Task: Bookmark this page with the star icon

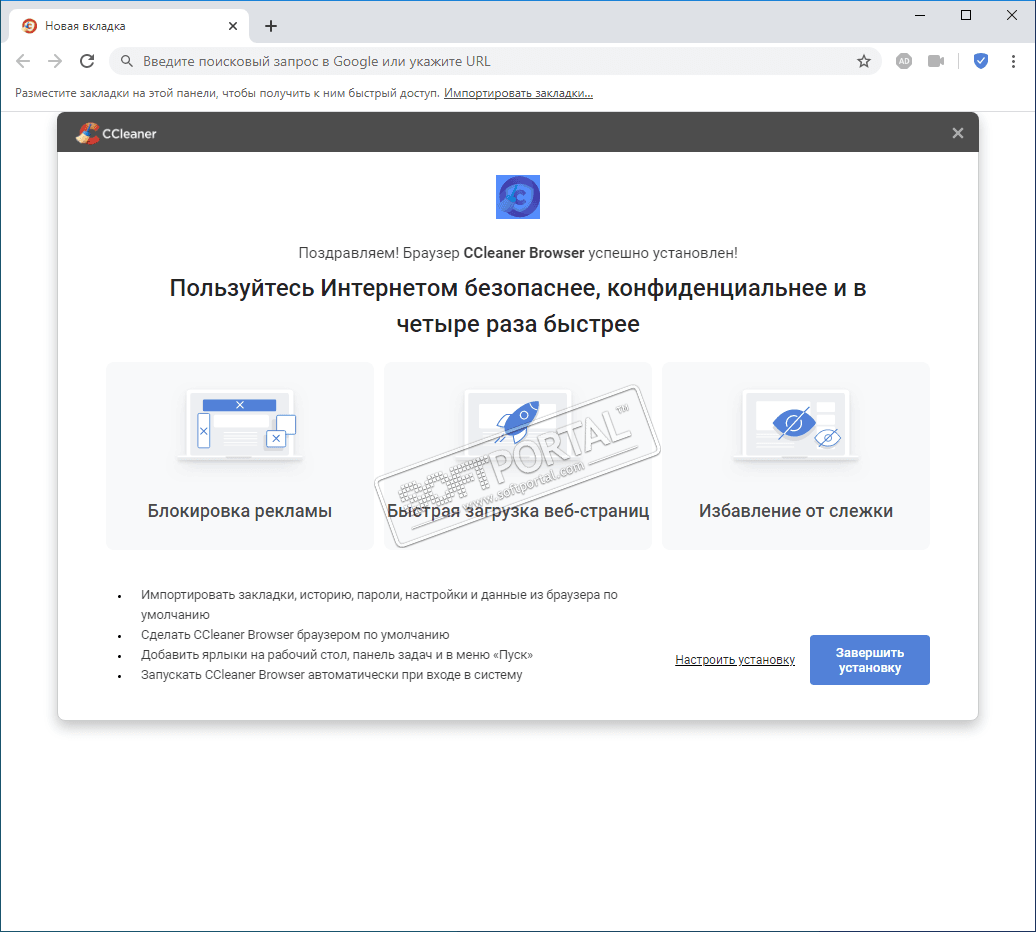Action: tap(864, 61)
